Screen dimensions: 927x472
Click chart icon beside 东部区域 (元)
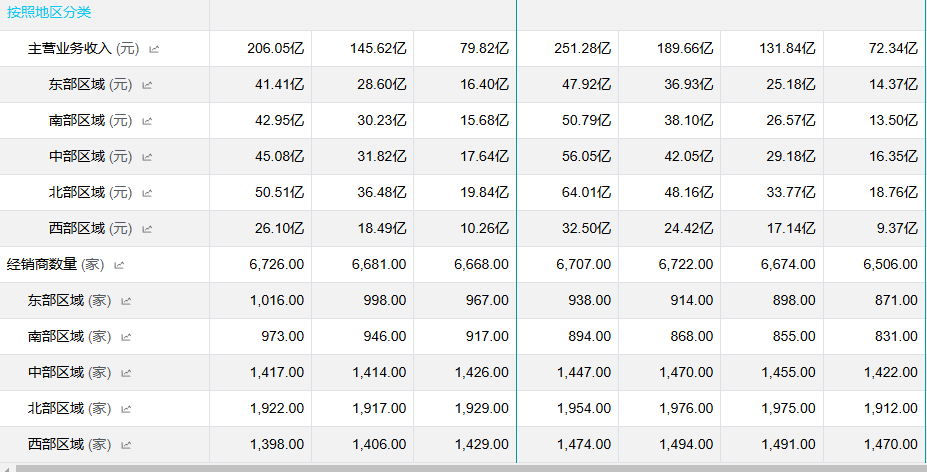pyautogui.click(x=147, y=85)
